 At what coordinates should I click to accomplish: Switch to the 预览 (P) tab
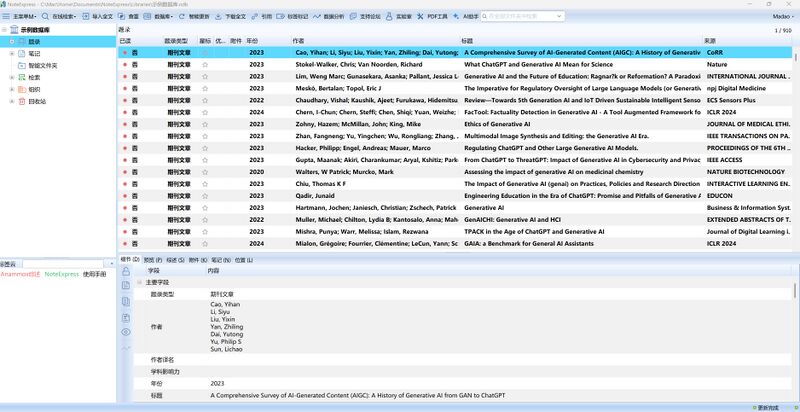[x=153, y=260]
